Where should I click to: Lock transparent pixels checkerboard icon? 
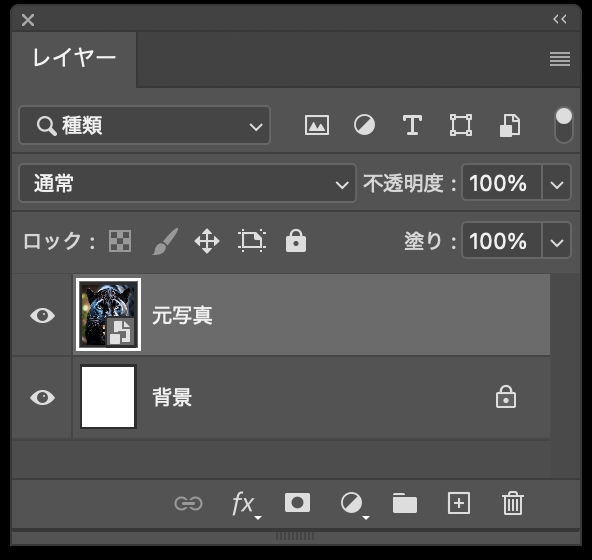pos(120,241)
